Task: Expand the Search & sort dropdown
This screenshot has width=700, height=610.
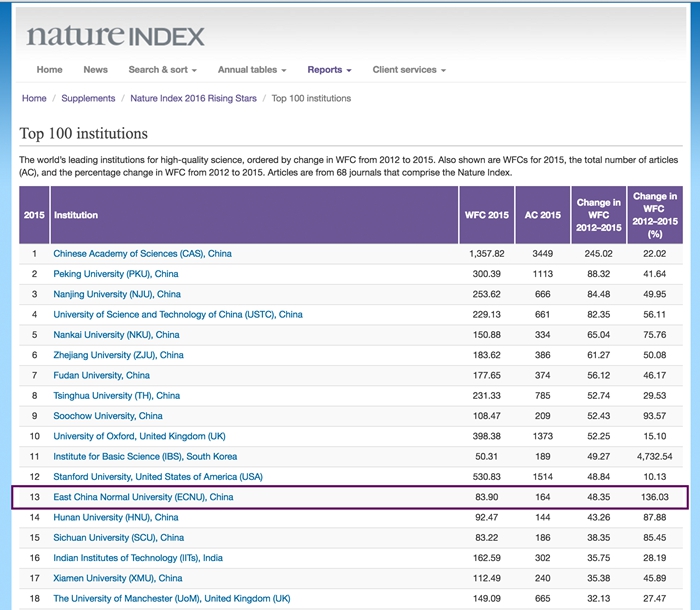Action: (162, 70)
